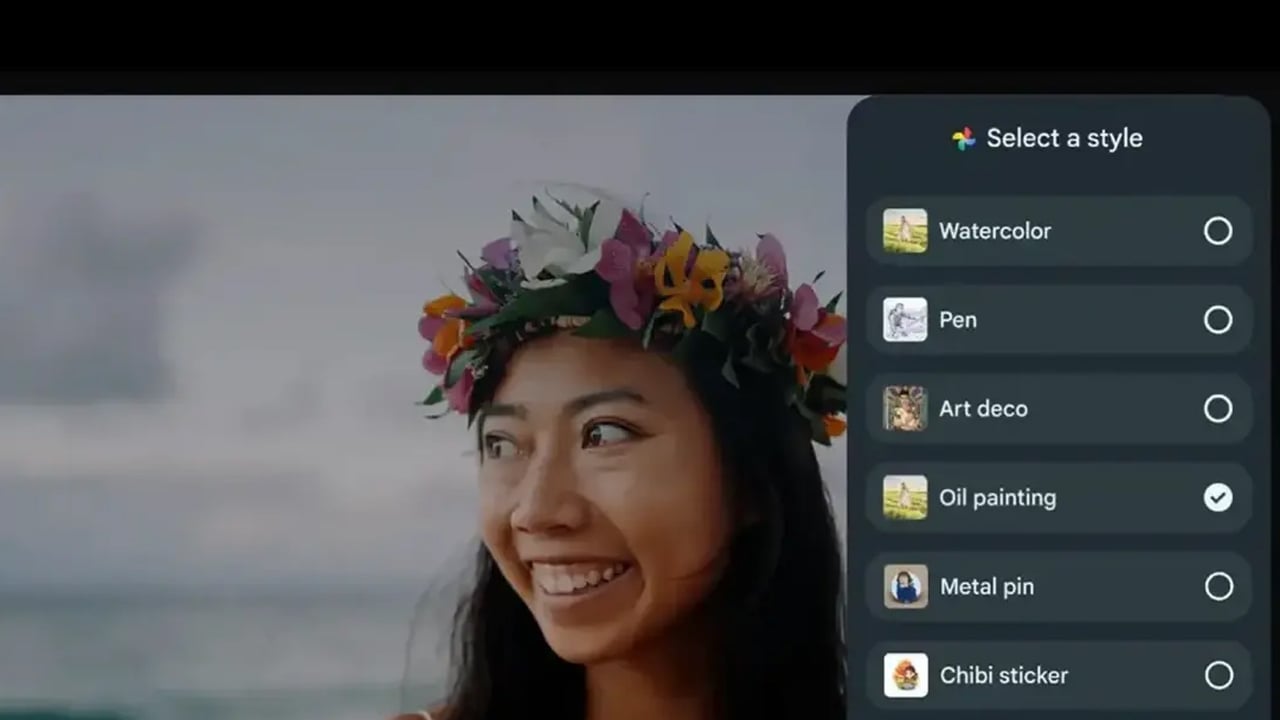Select the Watercolor radio button
Screen dimensions: 1280x720
(1218, 231)
